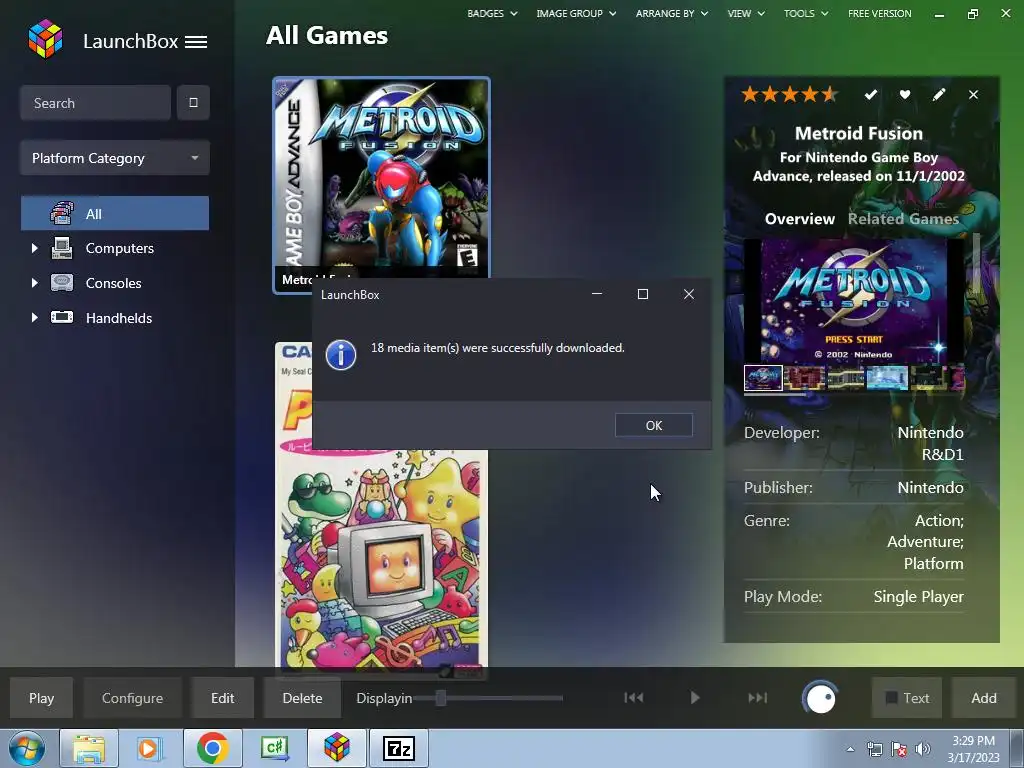Click the Handhelds category icon
The height and width of the screenshot is (768, 1024).
62,317
